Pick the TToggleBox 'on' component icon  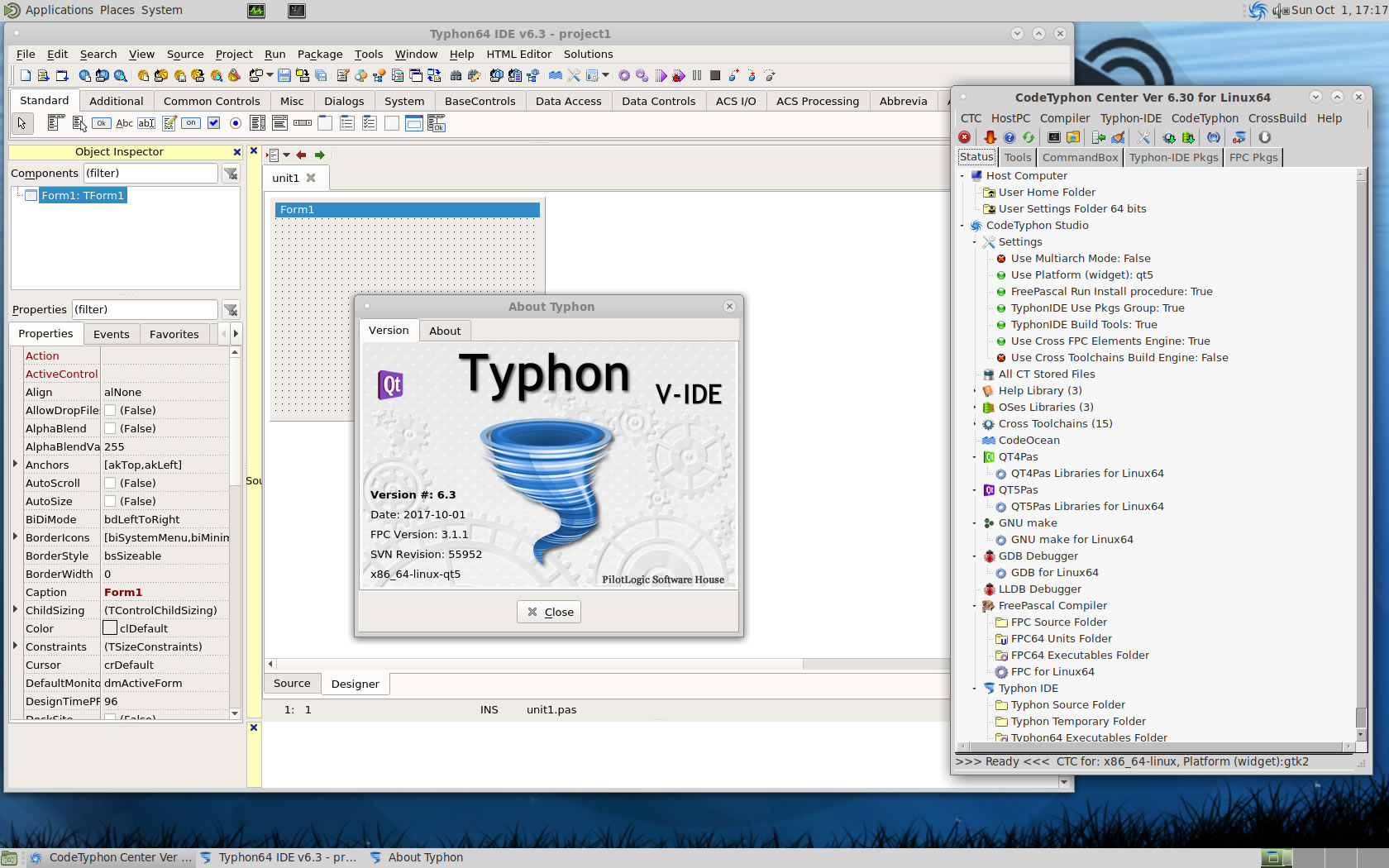click(x=191, y=123)
